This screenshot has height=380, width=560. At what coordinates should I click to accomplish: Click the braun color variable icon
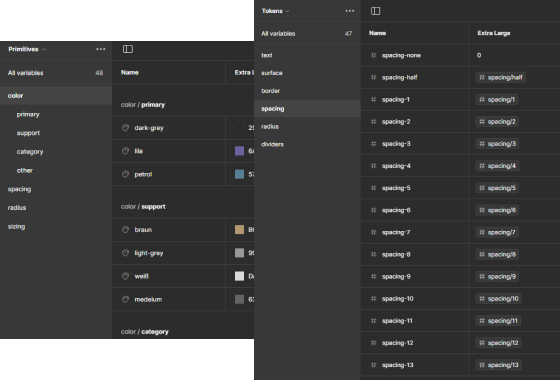pos(125,230)
